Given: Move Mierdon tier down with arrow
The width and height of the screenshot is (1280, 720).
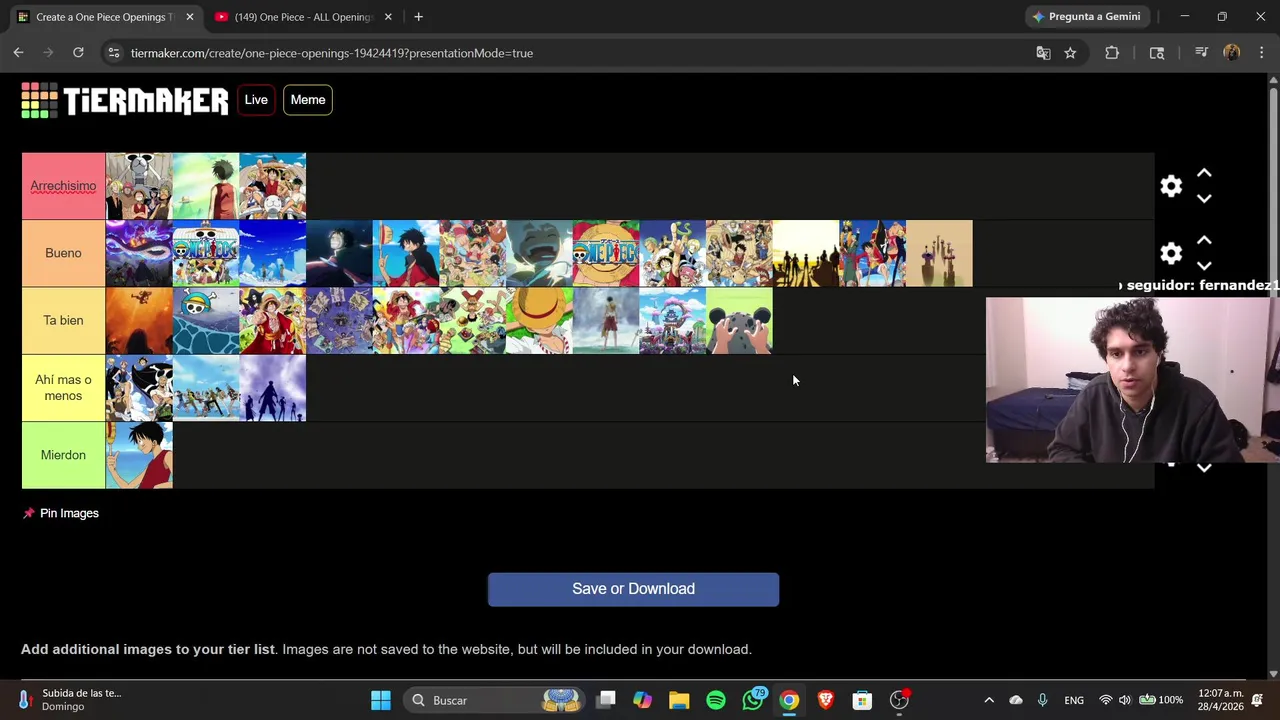Looking at the screenshot, I should [1204, 467].
